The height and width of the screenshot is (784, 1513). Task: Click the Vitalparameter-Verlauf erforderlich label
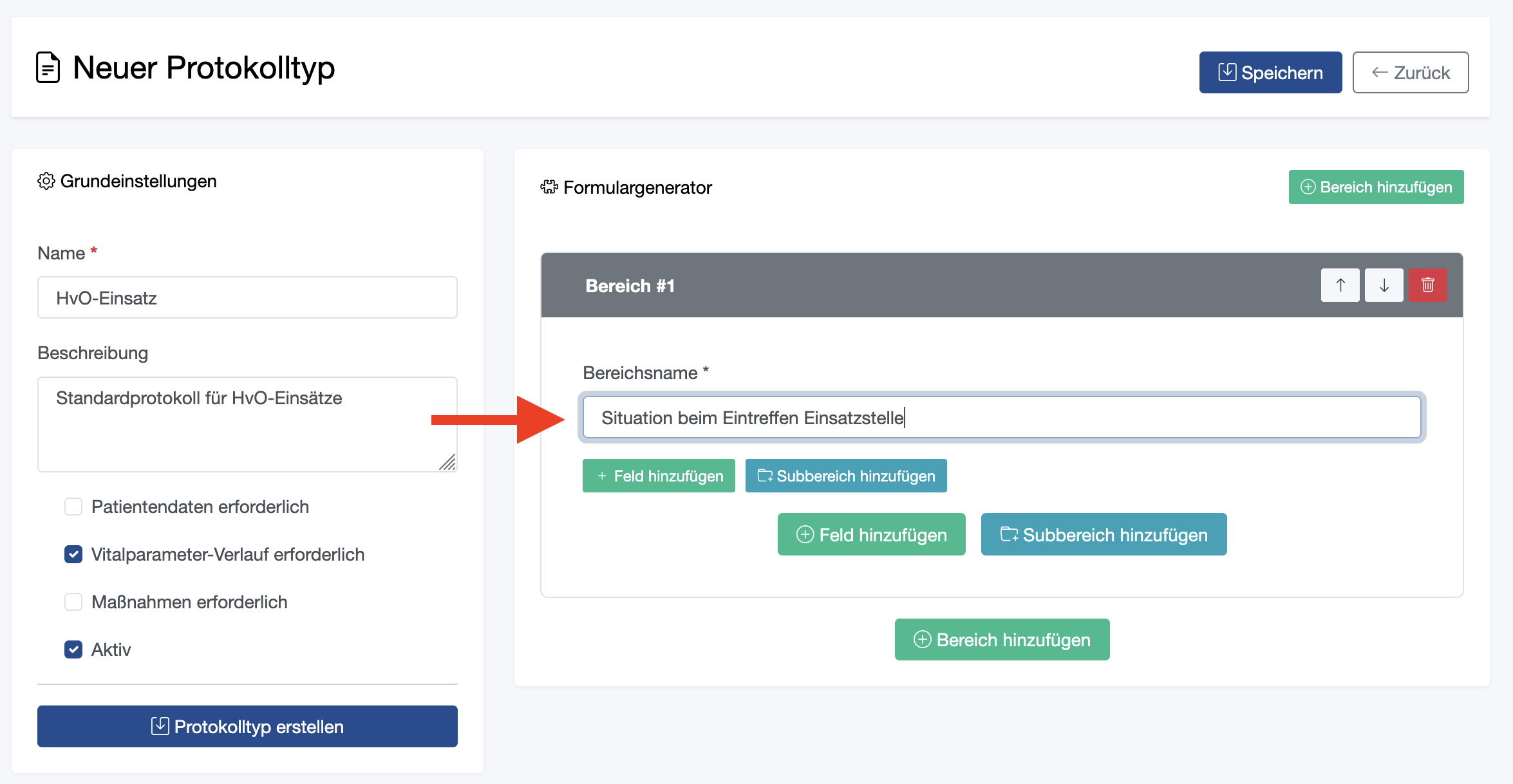click(x=228, y=555)
